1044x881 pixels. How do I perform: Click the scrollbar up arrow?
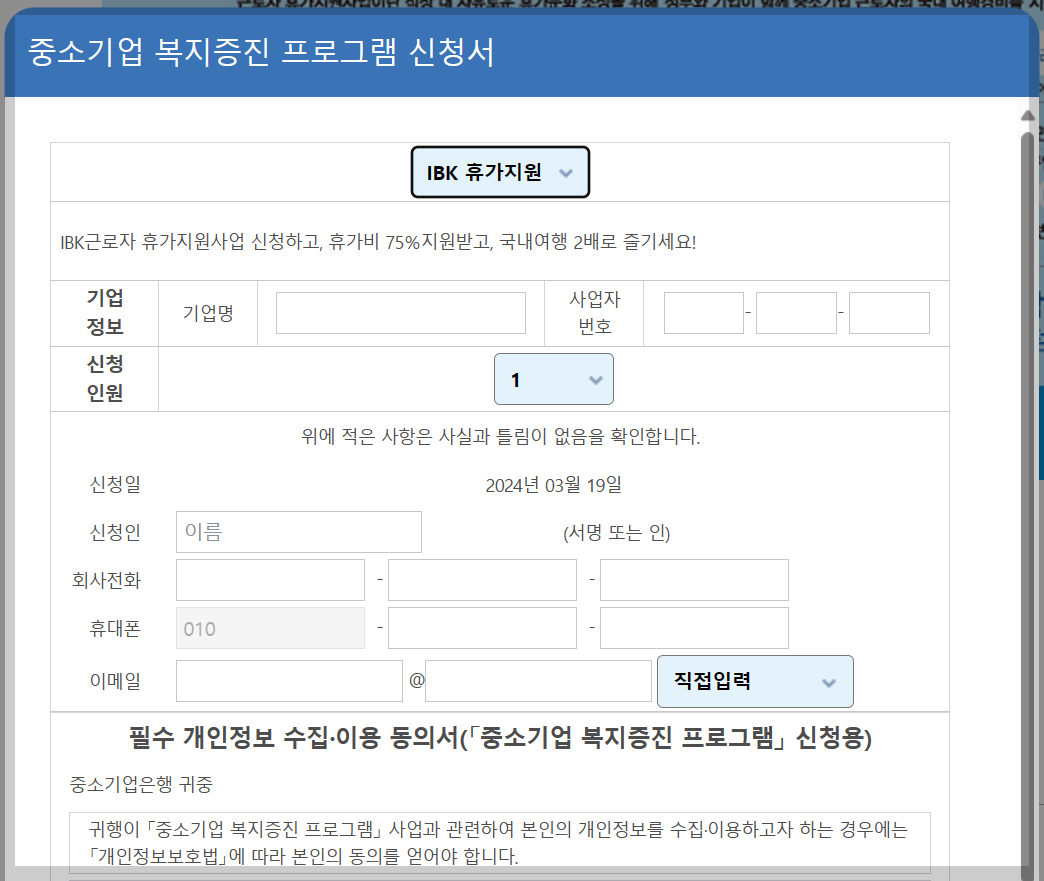1028,116
